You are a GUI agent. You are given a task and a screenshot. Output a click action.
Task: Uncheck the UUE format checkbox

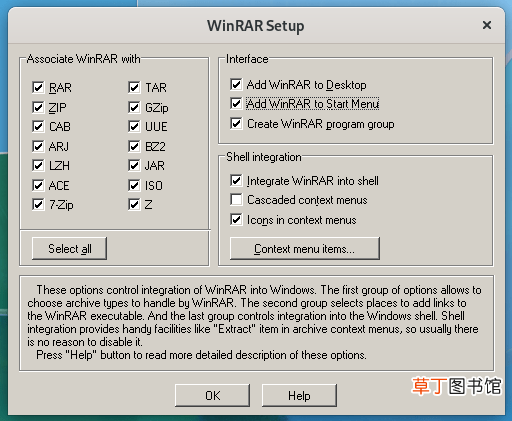pos(134,126)
